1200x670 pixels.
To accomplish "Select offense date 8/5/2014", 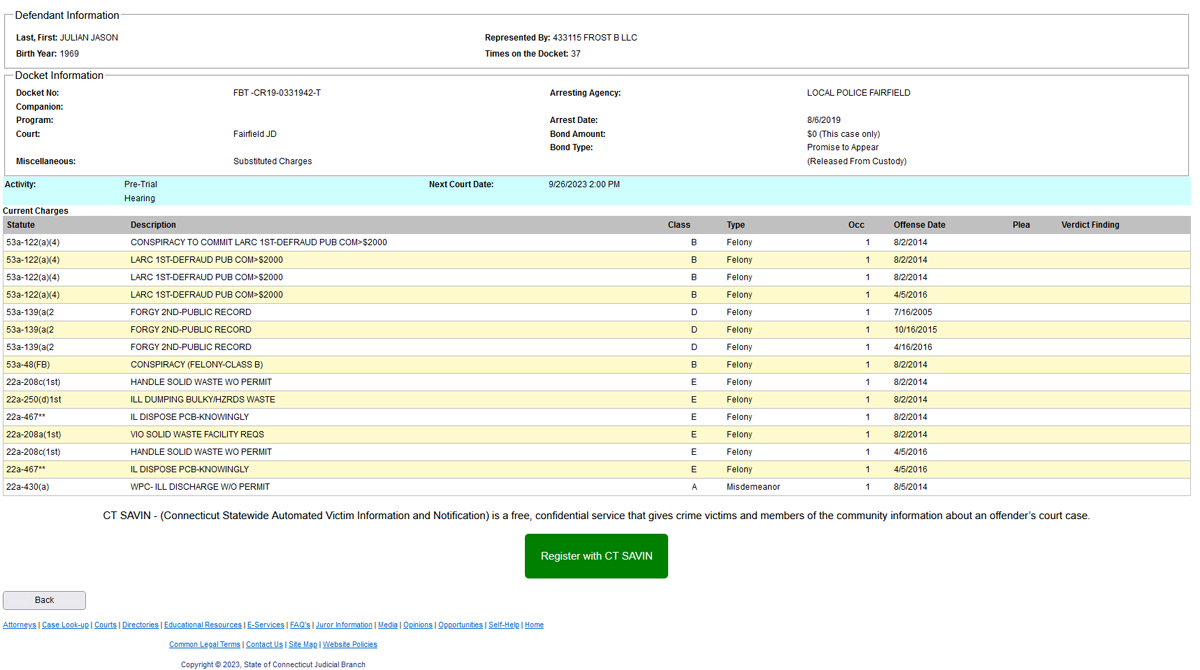I will point(910,487).
